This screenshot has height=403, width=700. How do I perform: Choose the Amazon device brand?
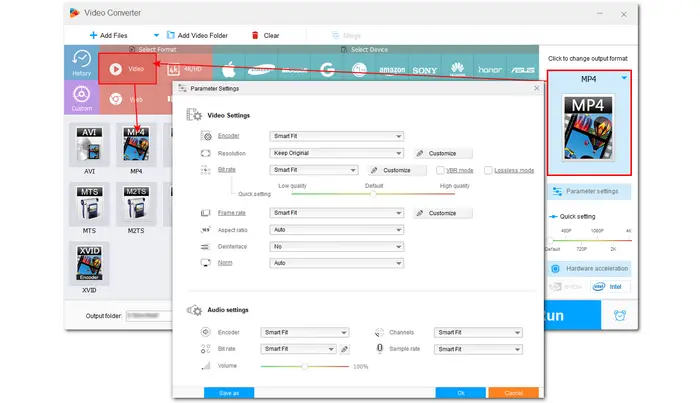[392, 70]
